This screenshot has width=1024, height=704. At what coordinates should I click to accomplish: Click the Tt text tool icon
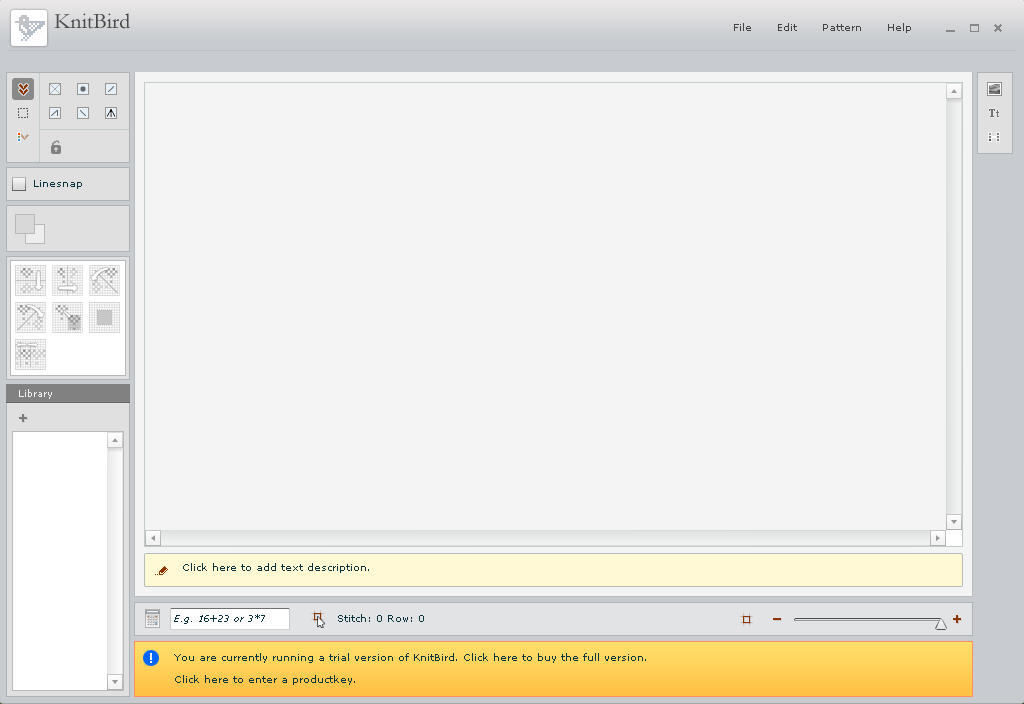994,113
